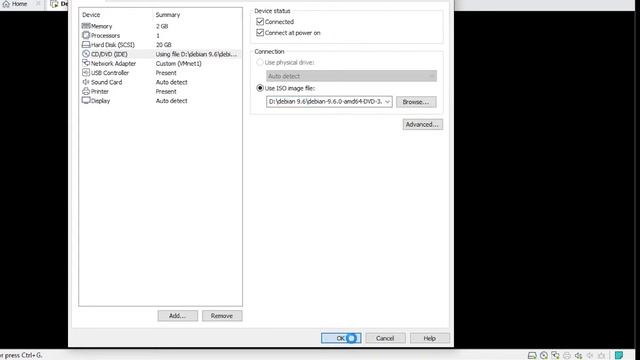Click the Home tab house icon
The height and width of the screenshot is (360, 640).
pyautogui.click(x=6, y=4)
